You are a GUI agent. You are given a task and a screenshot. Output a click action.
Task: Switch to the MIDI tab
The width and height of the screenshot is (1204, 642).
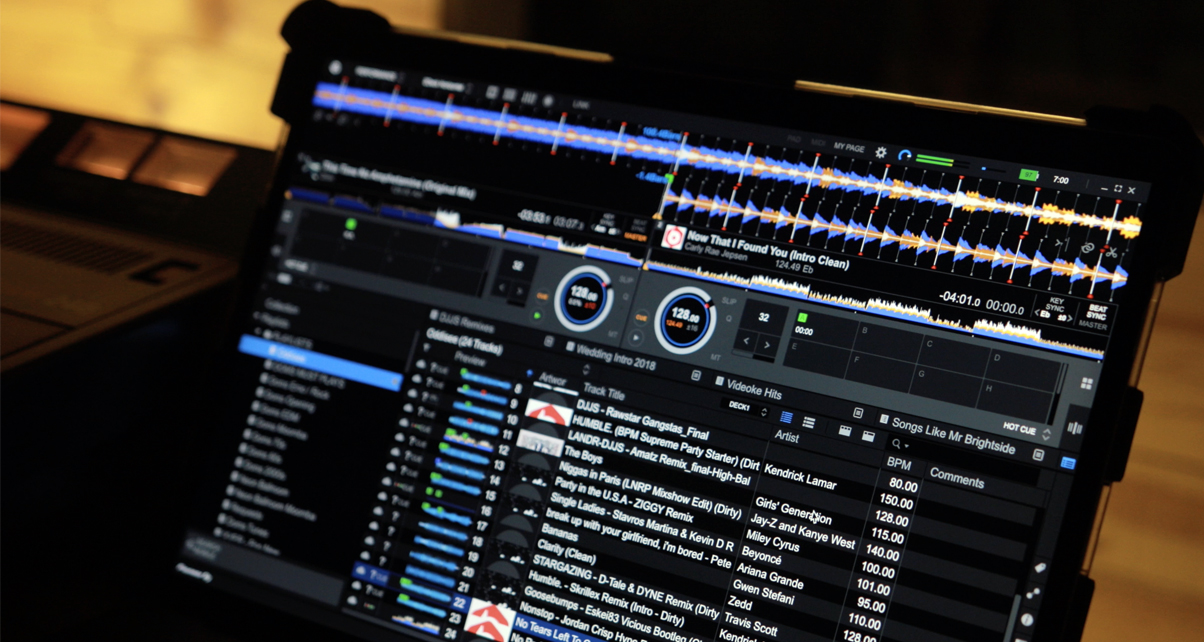click(819, 144)
